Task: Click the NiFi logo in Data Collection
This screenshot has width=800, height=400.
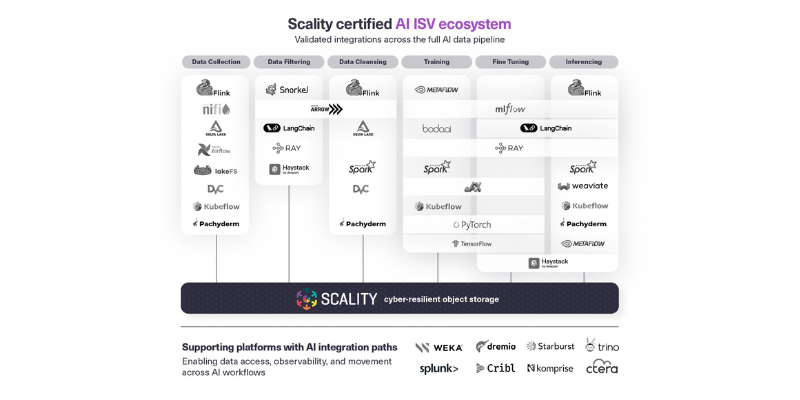Action: click(x=215, y=109)
